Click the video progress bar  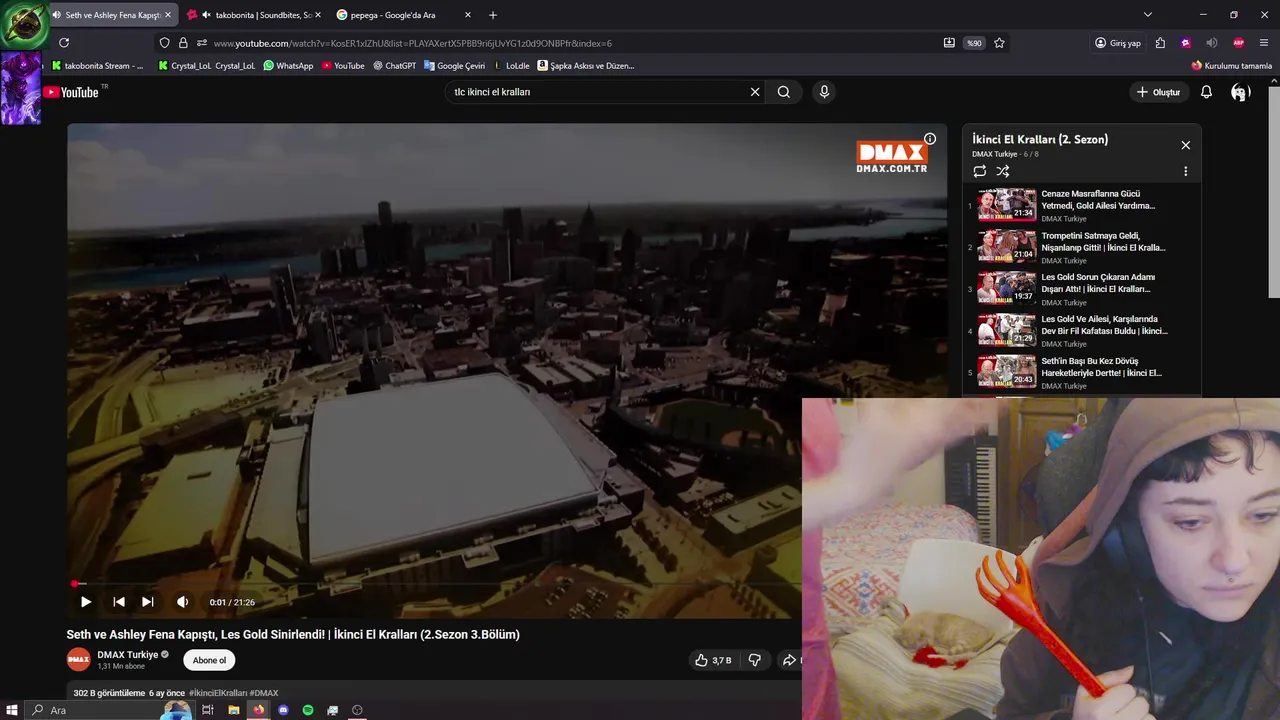(x=435, y=583)
